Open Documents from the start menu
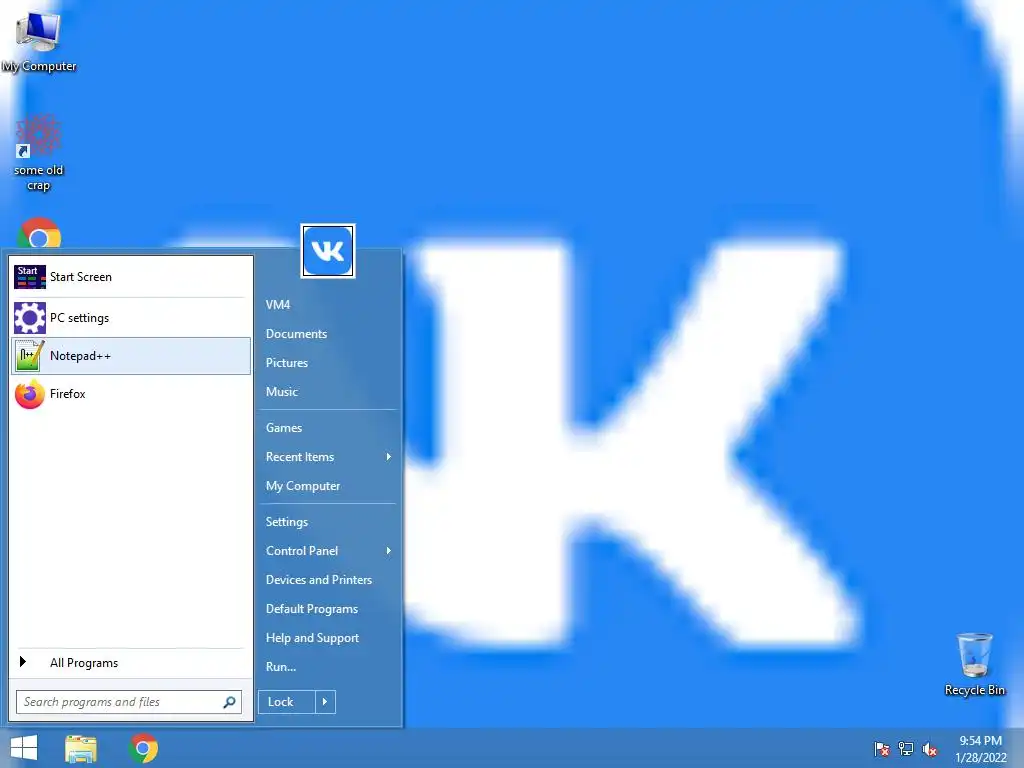Screen dimensions: 1024x768 (x=296, y=334)
